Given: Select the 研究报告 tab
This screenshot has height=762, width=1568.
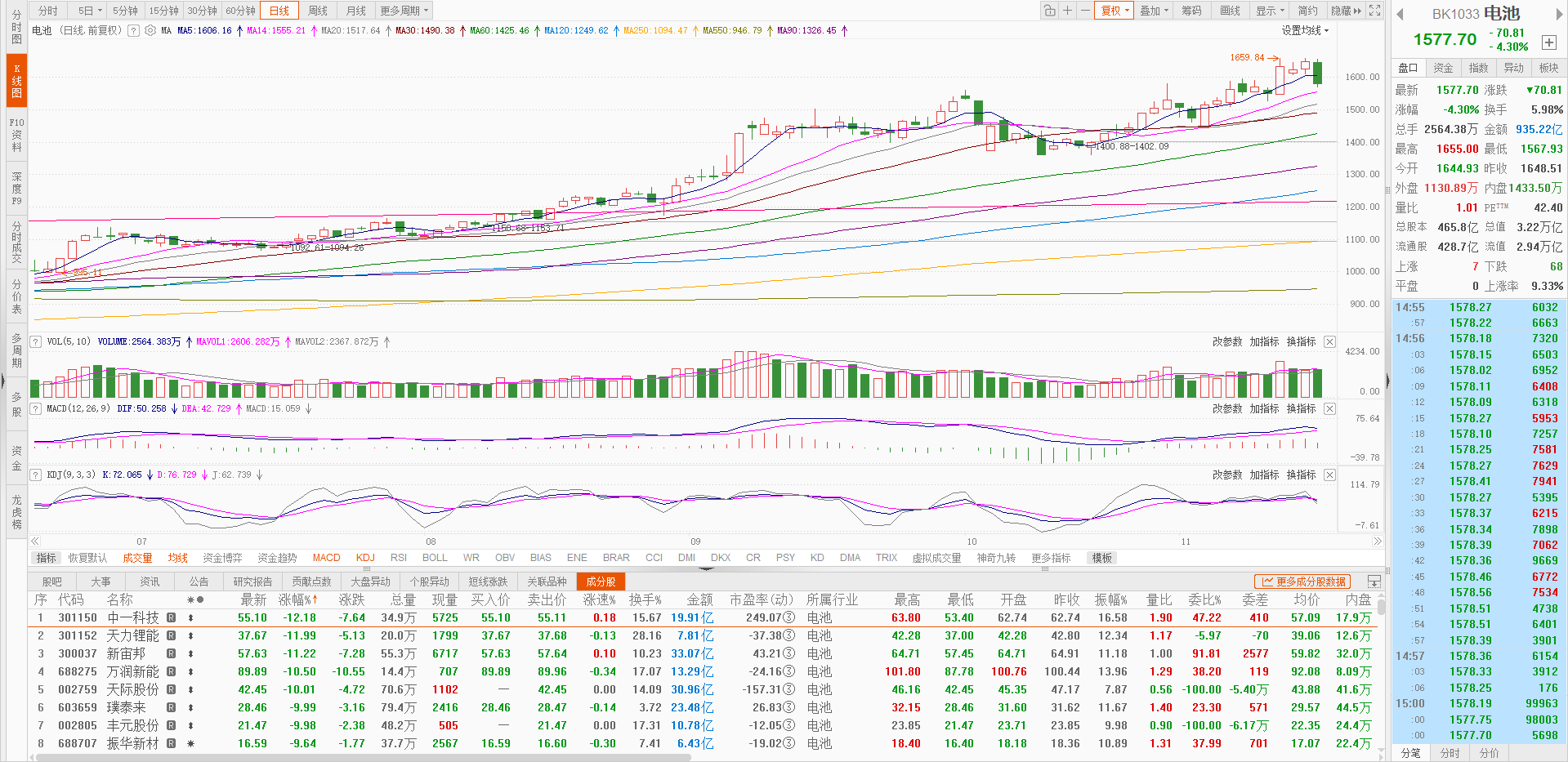Looking at the screenshot, I should [x=252, y=582].
